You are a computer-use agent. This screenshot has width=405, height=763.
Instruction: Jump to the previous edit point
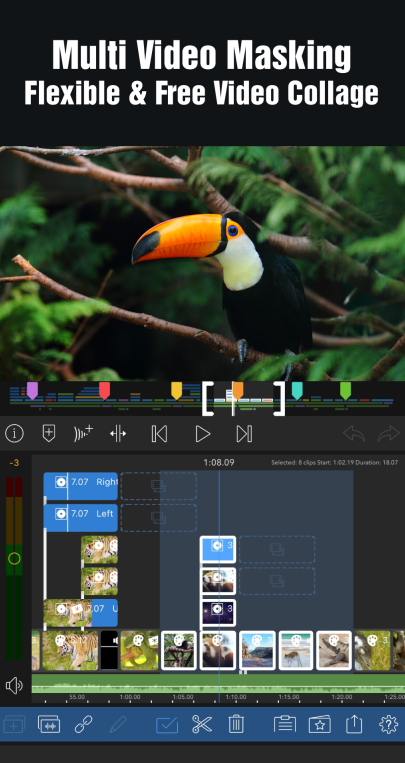click(x=159, y=434)
